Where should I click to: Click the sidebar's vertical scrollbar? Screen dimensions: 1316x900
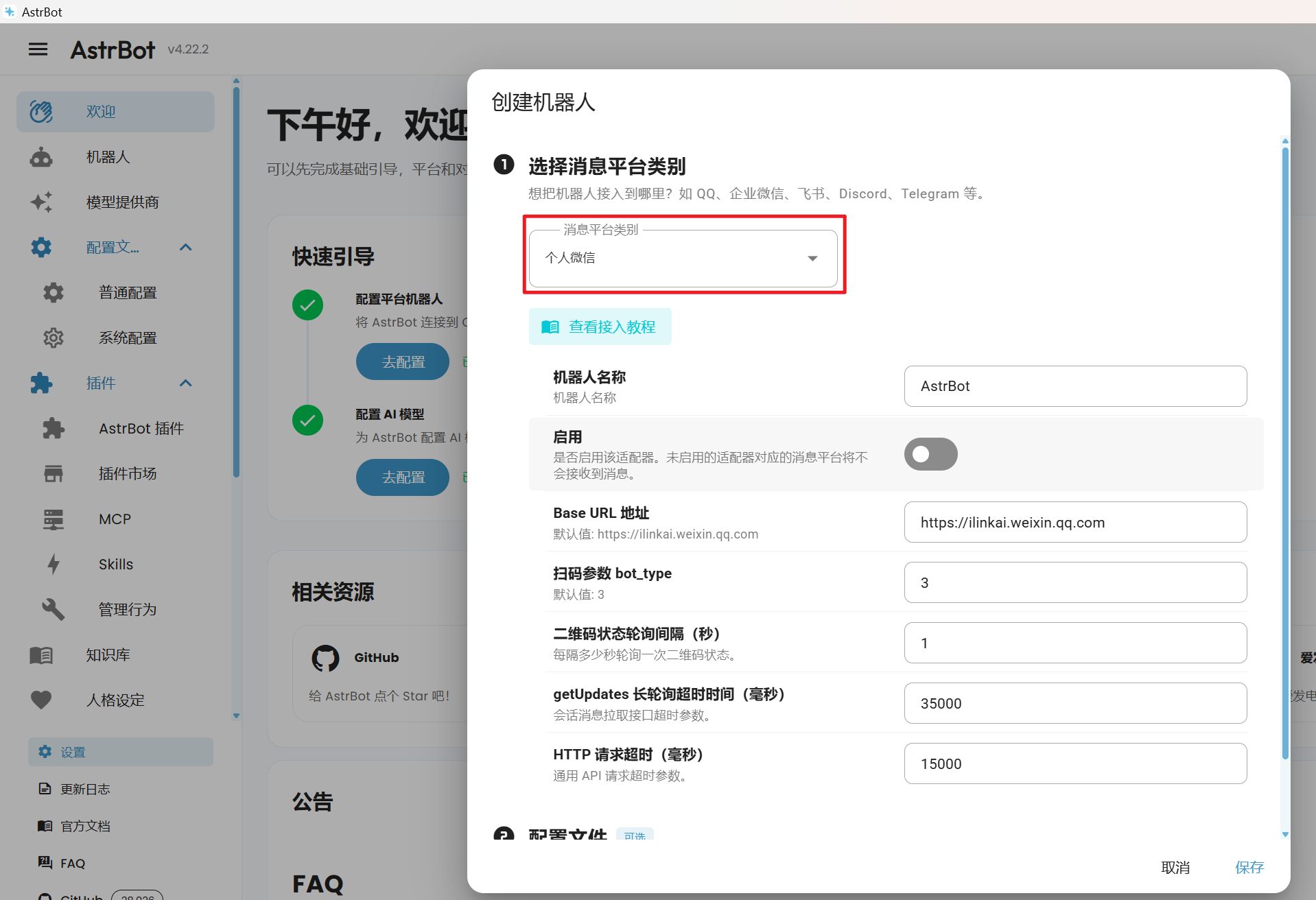point(236,281)
